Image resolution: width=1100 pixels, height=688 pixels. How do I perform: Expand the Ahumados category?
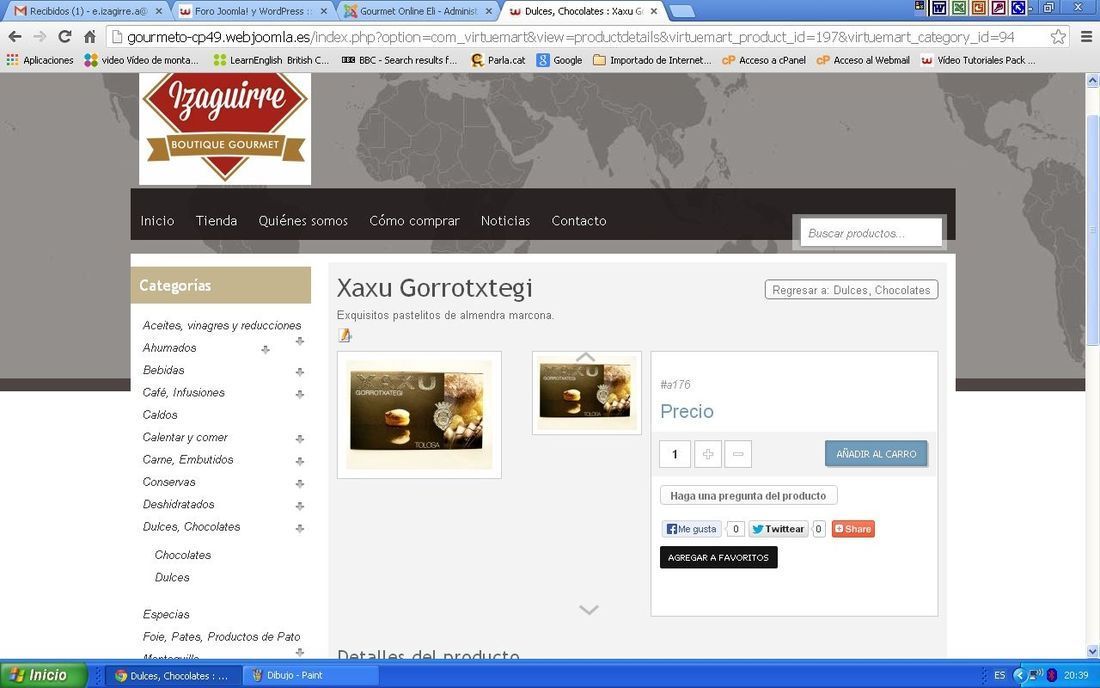click(265, 349)
